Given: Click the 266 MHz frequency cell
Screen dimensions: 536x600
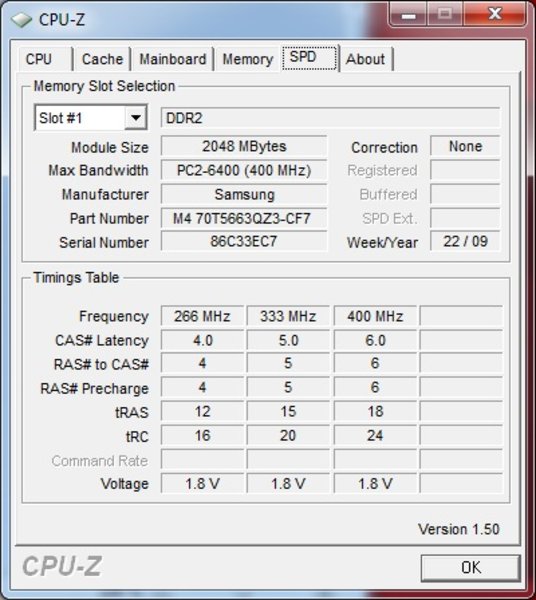Looking at the screenshot, I should [202, 316].
